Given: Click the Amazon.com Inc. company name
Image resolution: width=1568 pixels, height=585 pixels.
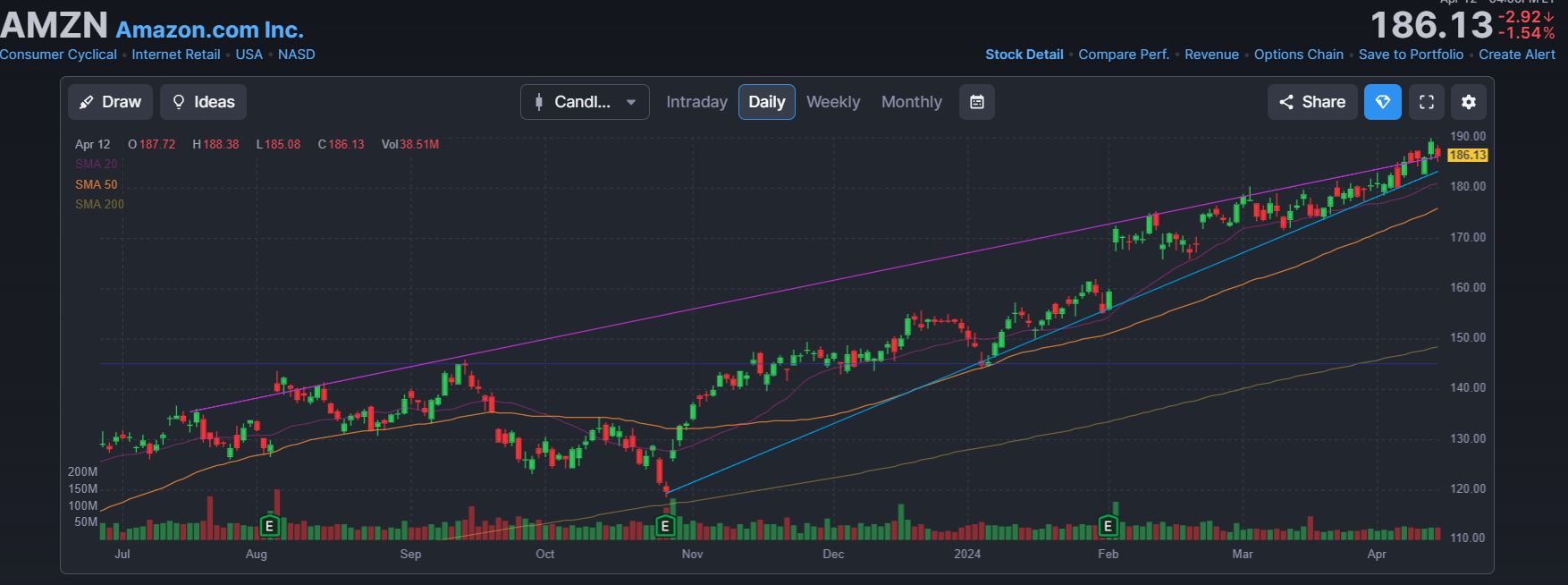Looking at the screenshot, I should [x=210, y=30].
